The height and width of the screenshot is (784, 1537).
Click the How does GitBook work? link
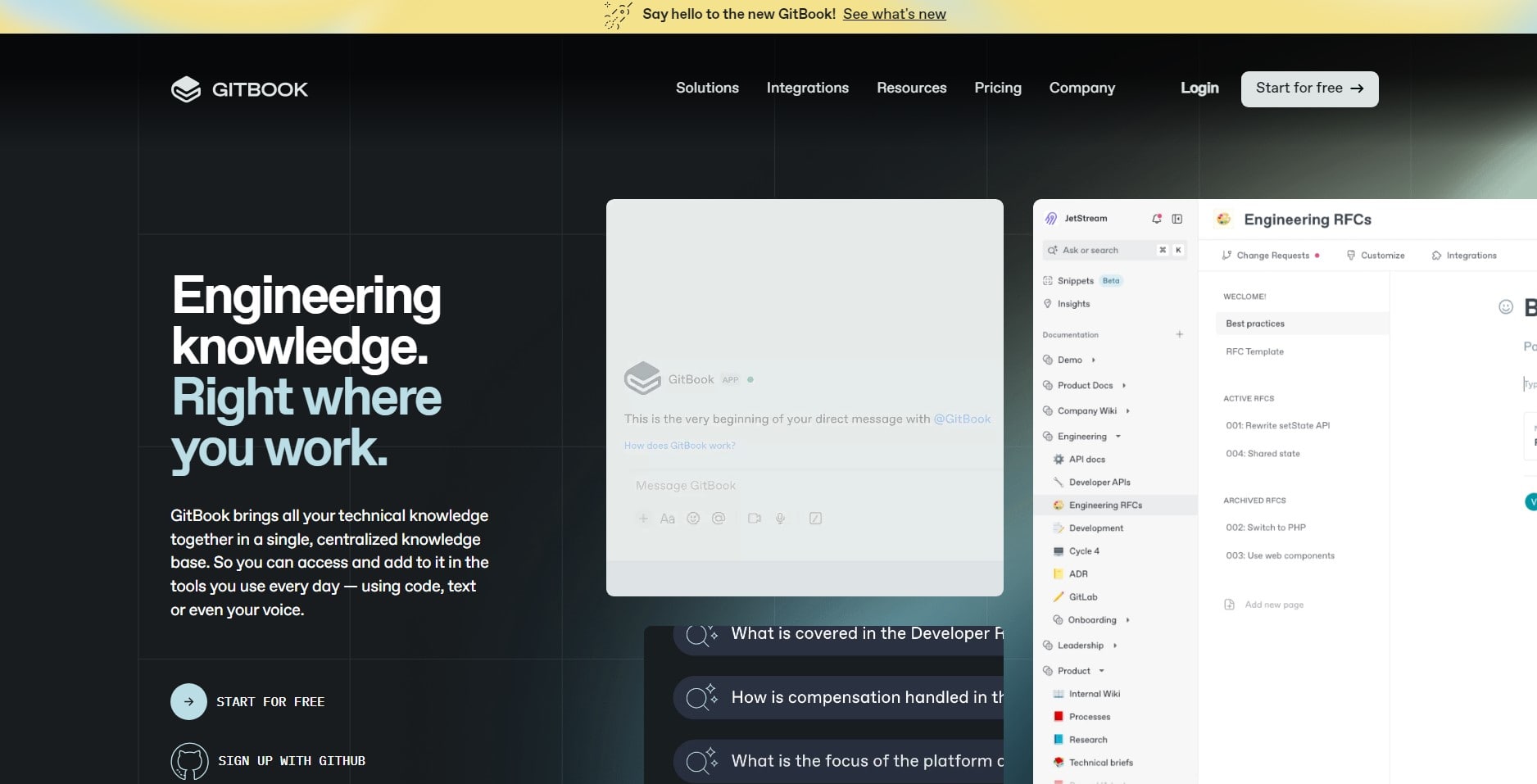[680, 446]
